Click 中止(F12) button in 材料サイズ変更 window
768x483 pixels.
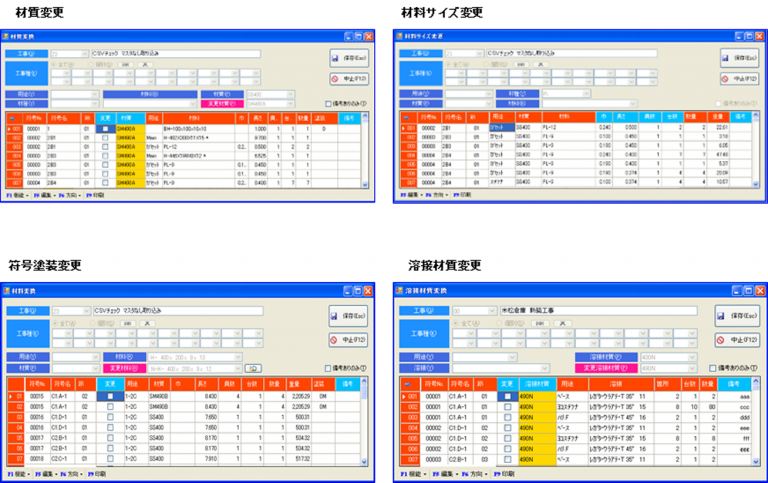pyautogui.click(x=740, y=79)
